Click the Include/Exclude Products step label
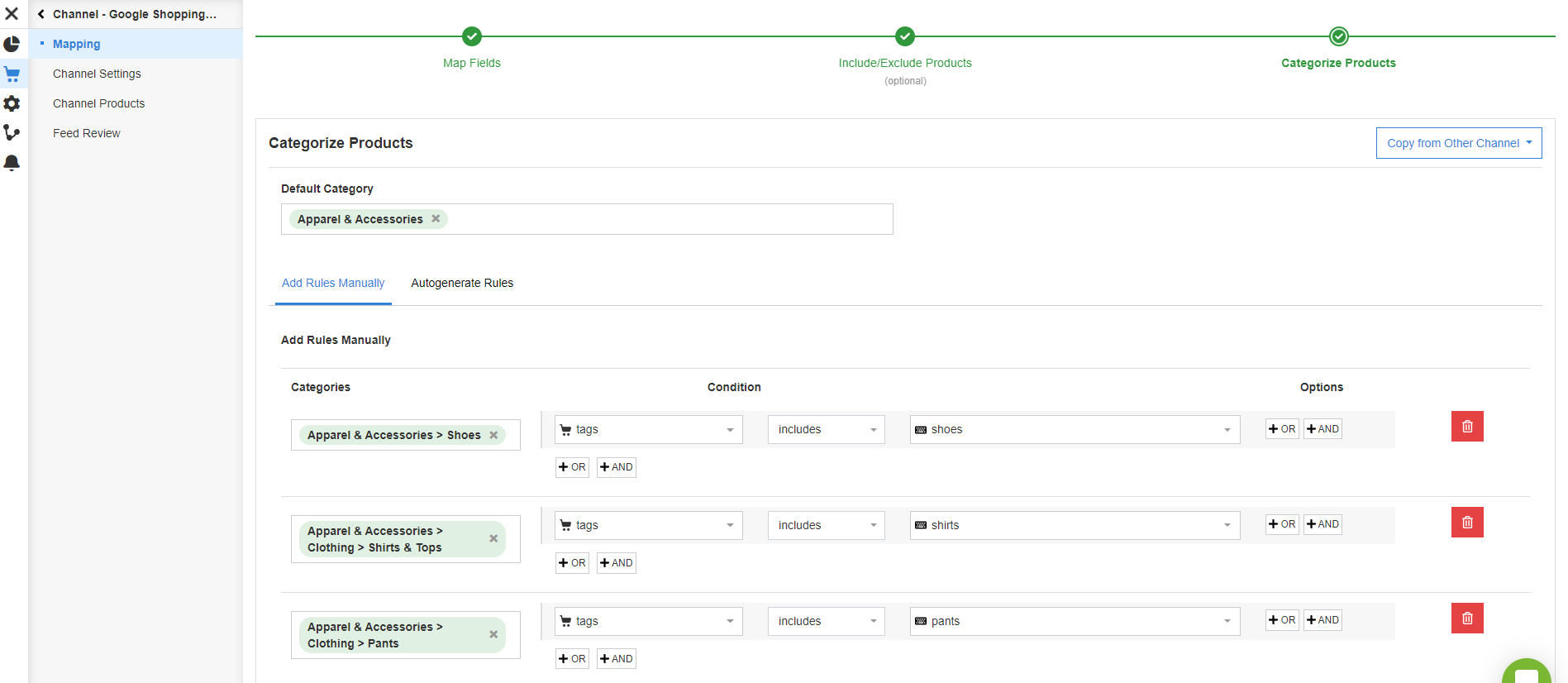The height and width of the screenshot is (683, 1568). (x=905, y=63)
